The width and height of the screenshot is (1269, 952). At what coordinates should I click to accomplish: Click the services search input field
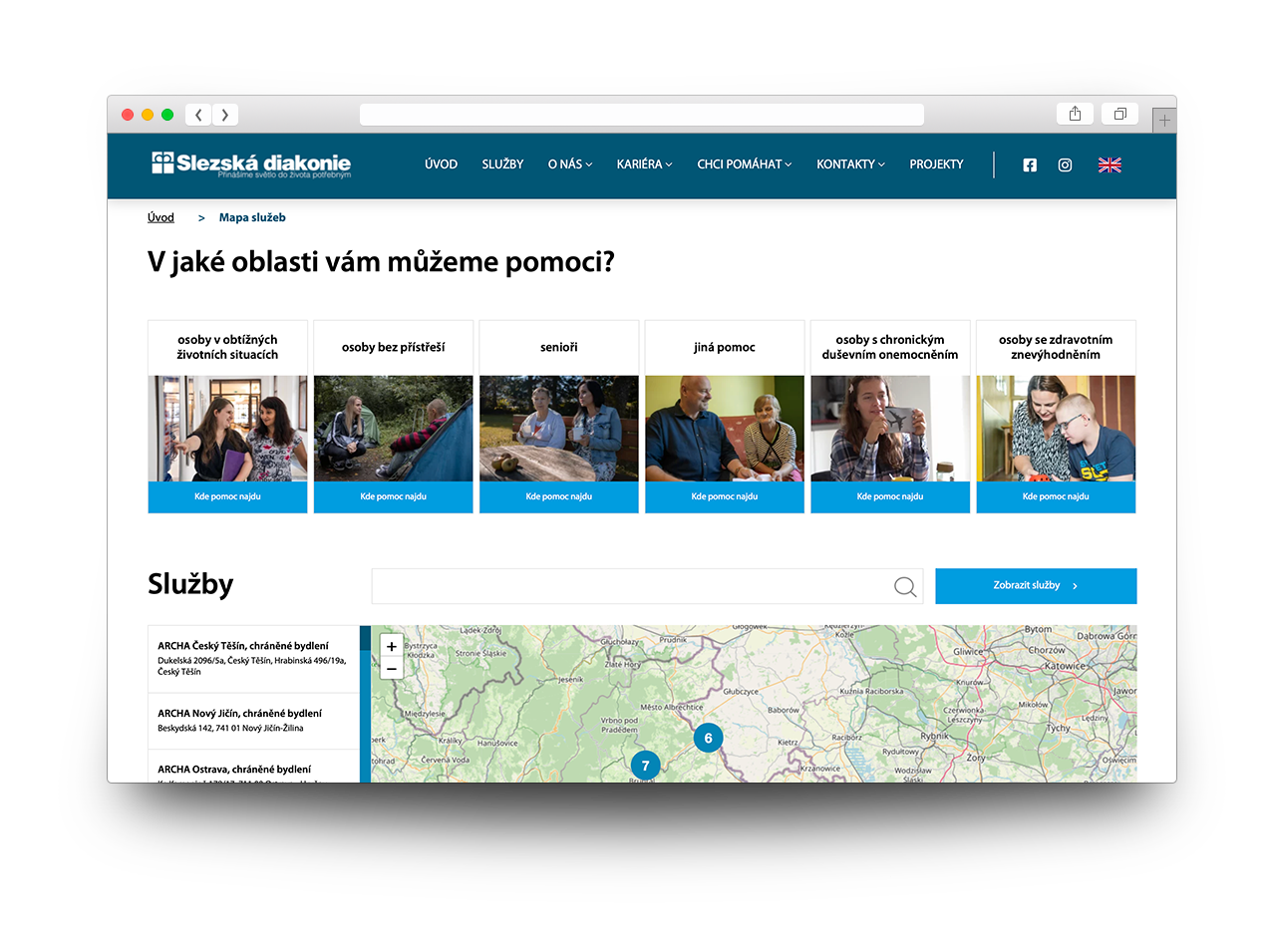(x=647, y=586)
